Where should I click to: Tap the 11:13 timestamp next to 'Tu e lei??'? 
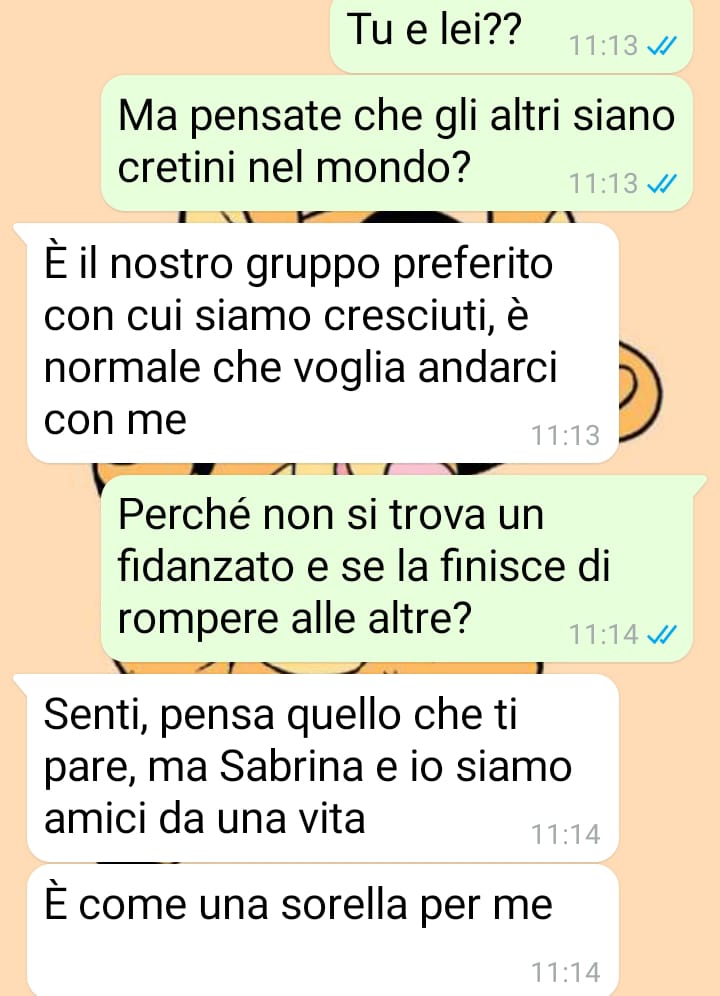(x=603, y=46)
